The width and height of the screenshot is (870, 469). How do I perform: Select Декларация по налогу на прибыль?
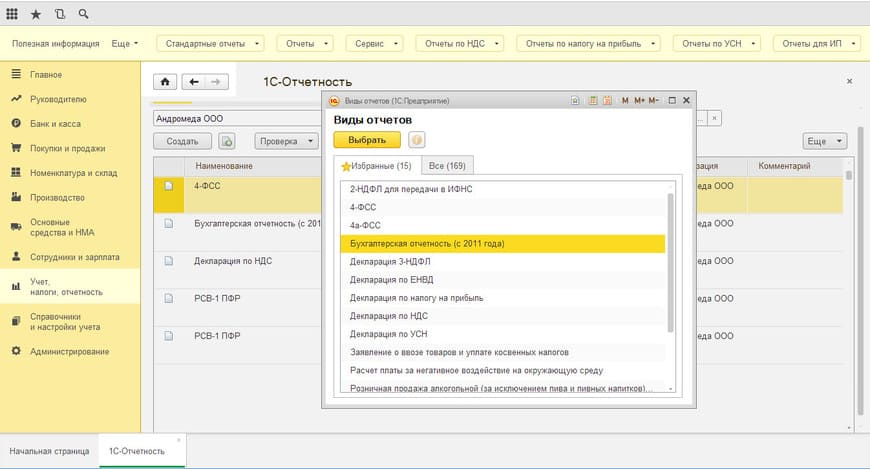click(x=503, y=298)
